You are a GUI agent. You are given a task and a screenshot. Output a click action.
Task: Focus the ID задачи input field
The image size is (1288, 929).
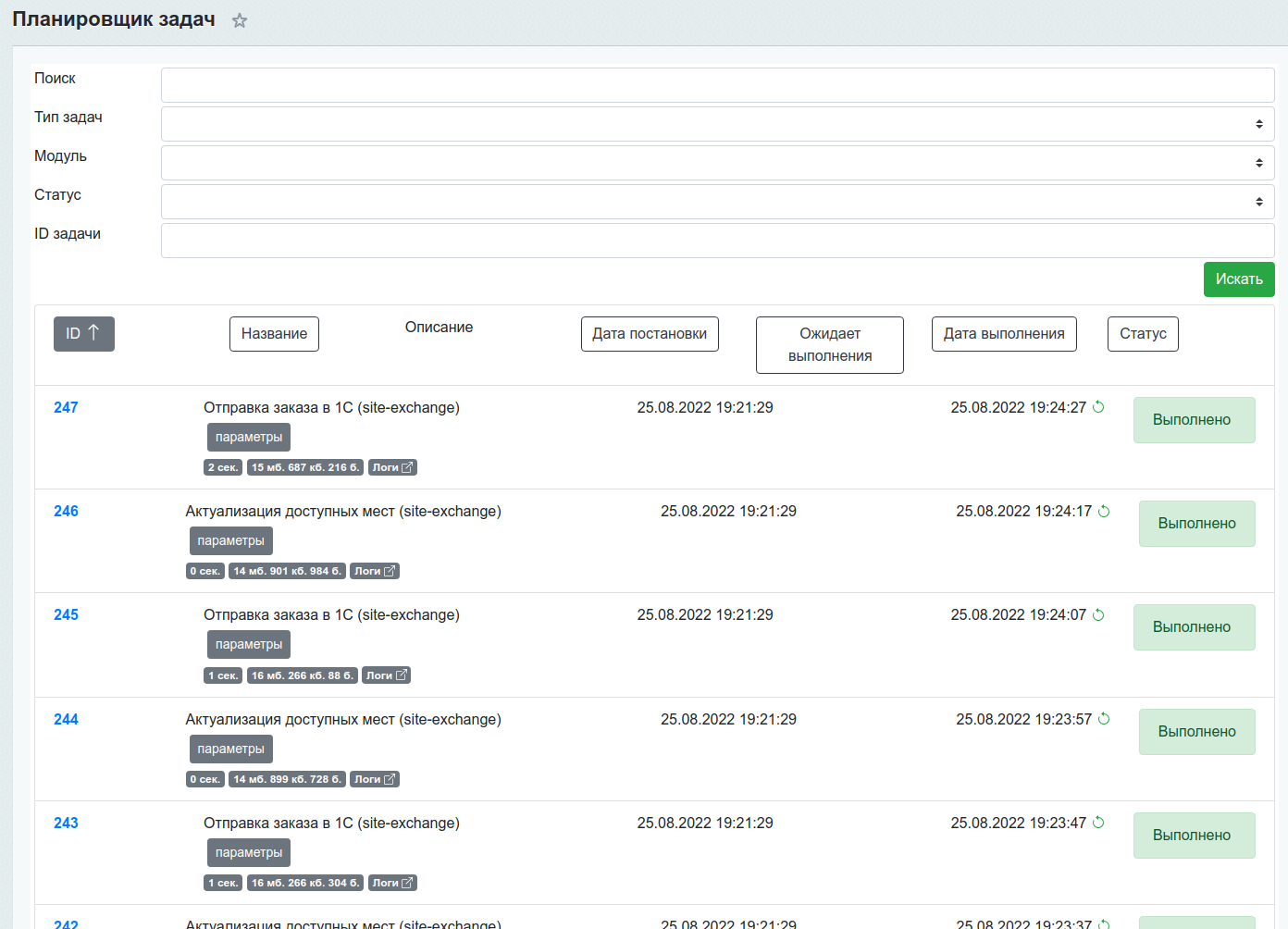[717, 241]
